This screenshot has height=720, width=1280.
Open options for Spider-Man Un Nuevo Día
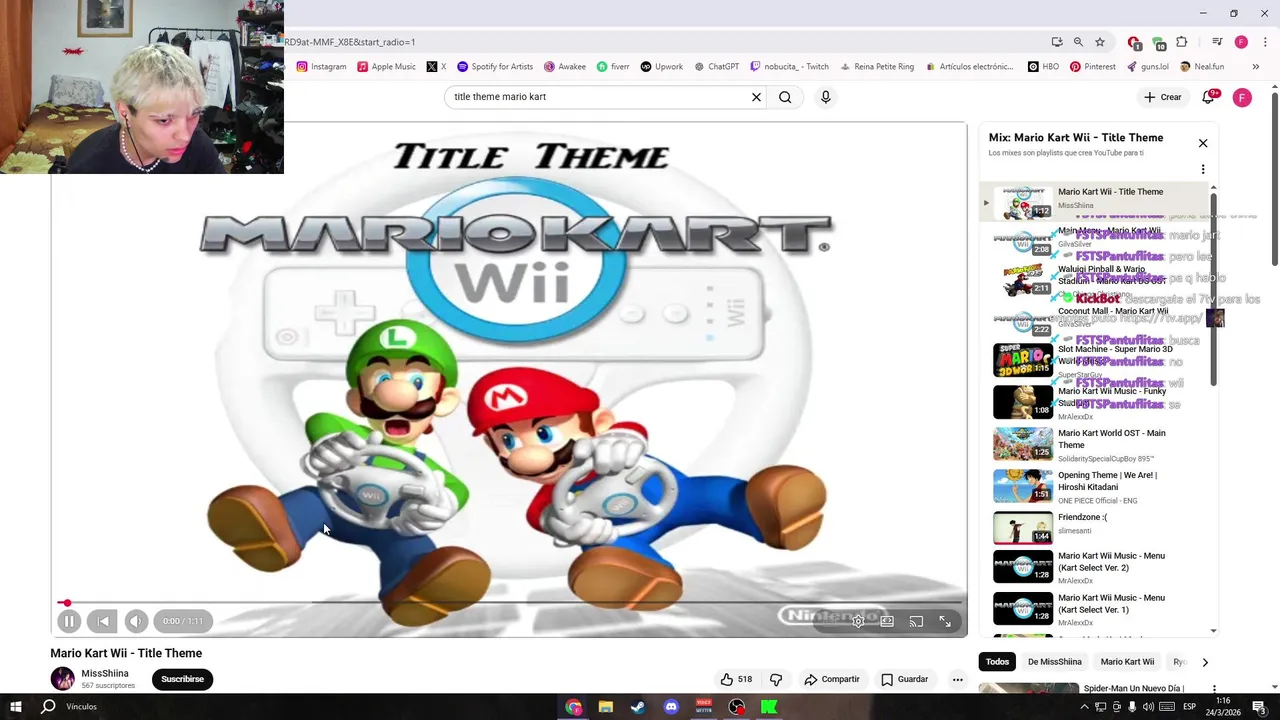click(x=1214, y=689)
